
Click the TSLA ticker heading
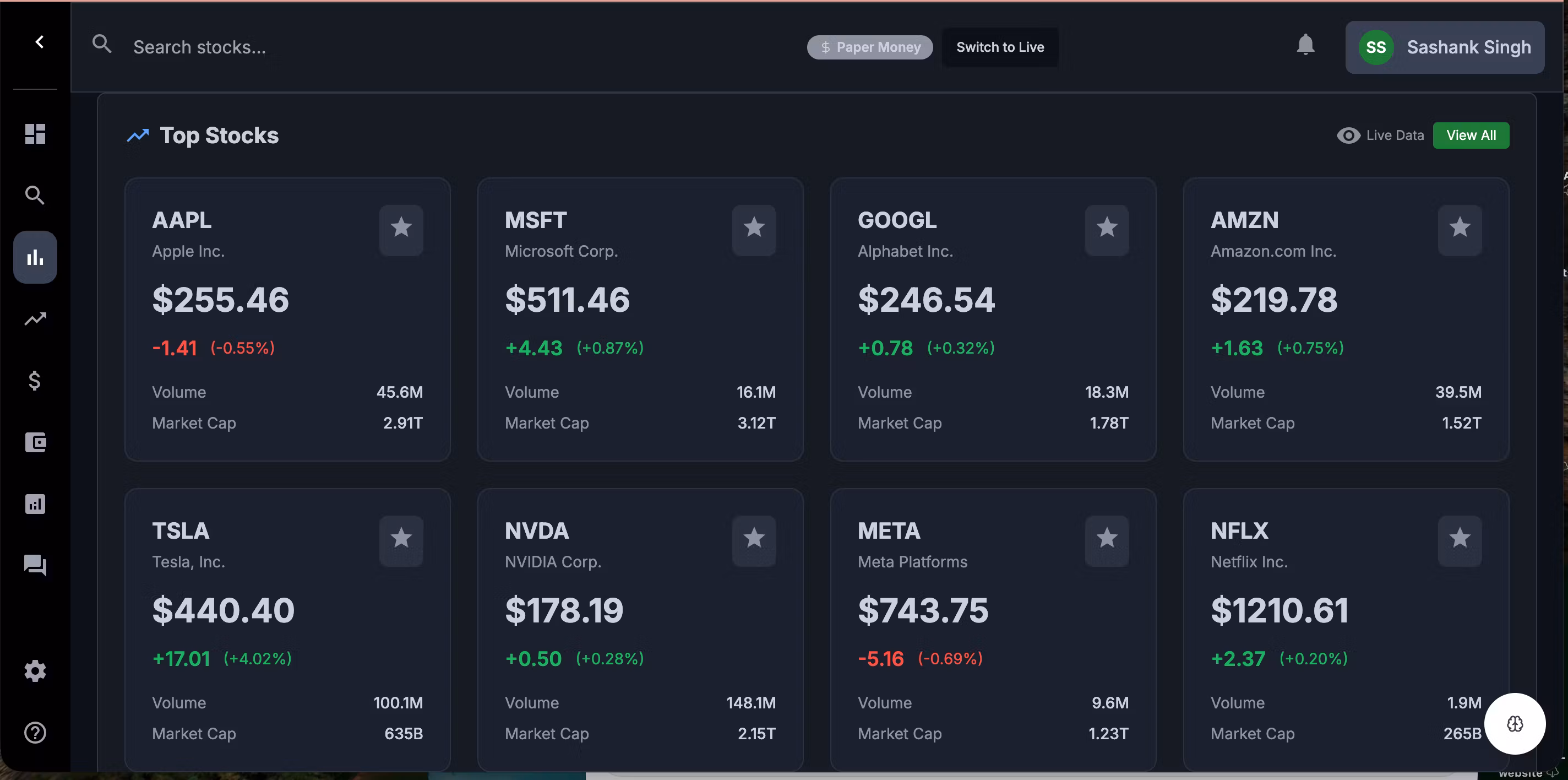point(181,531)
